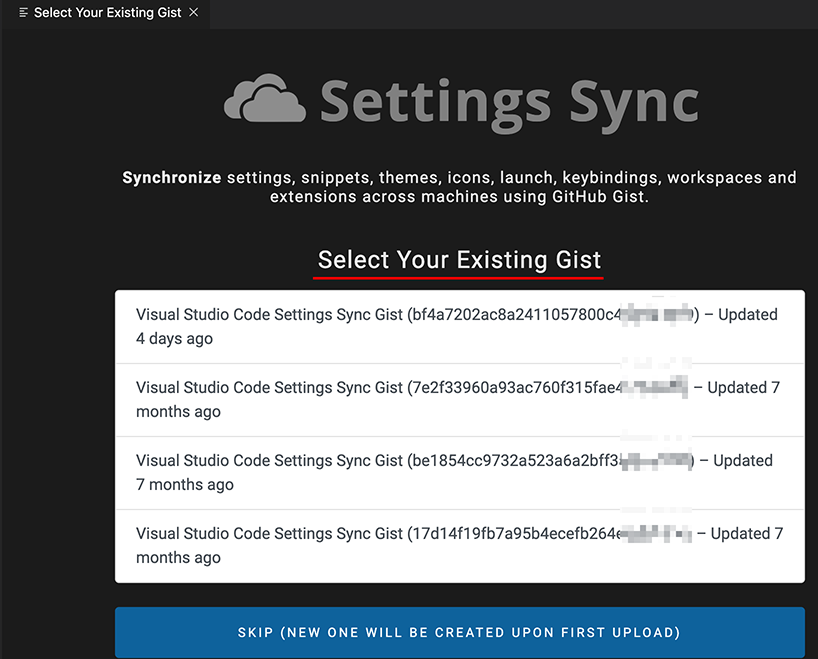This screenshot has width=818, height=659.
Task: Click the blurred ID portion of the first gist
Action: (x=657, y=315)
